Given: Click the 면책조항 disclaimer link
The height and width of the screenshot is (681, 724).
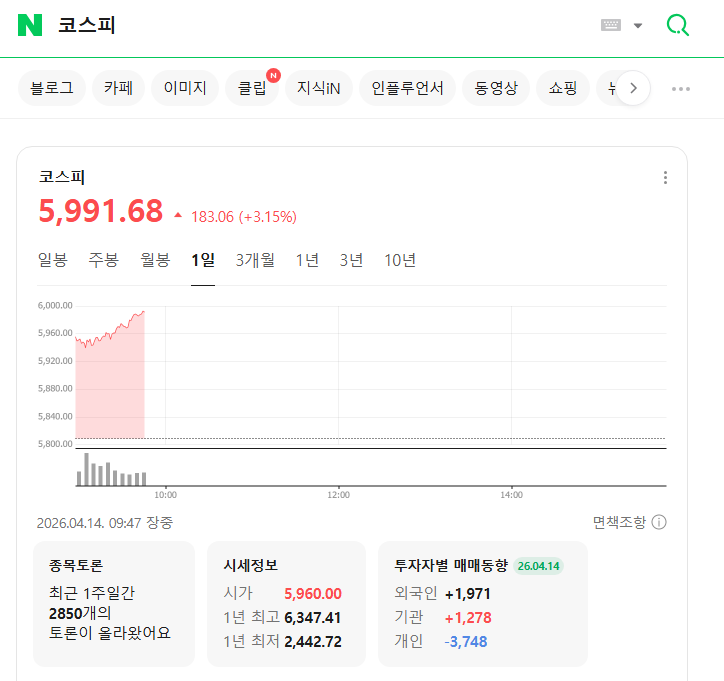Looking at the screenshot, I should [619, 522].
